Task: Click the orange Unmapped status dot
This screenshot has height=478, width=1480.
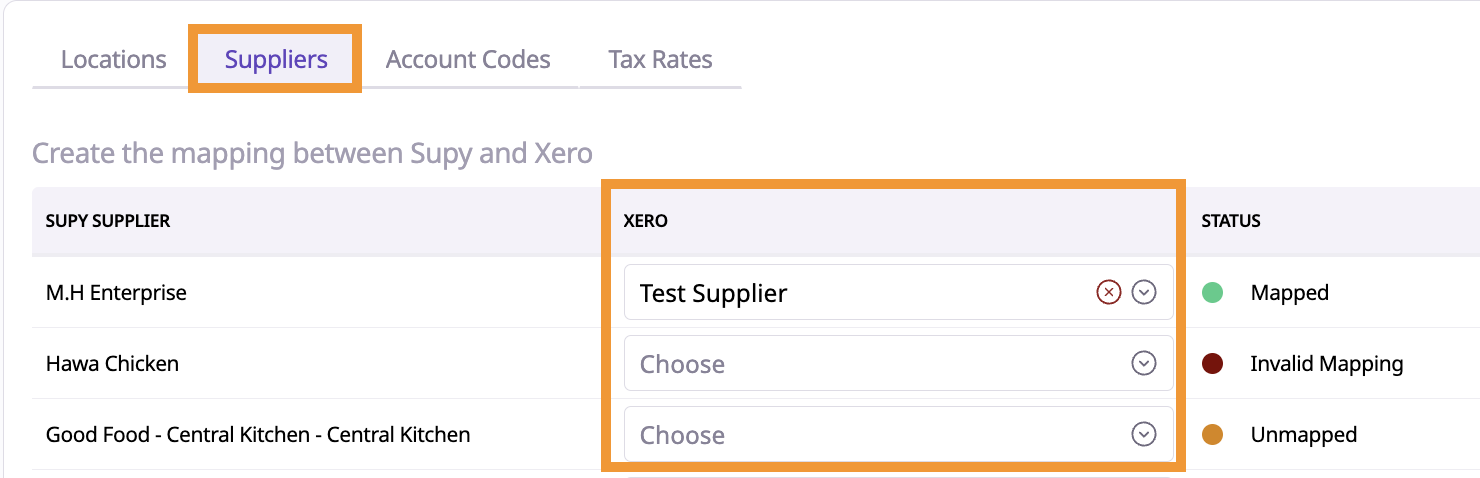Action: click(1213, 435)
